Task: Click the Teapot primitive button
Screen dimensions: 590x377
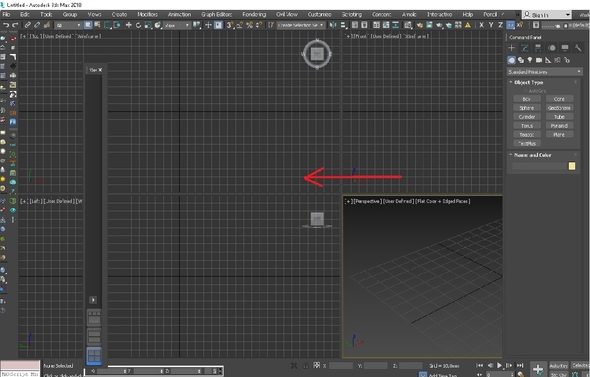Action: coord(527,134)
